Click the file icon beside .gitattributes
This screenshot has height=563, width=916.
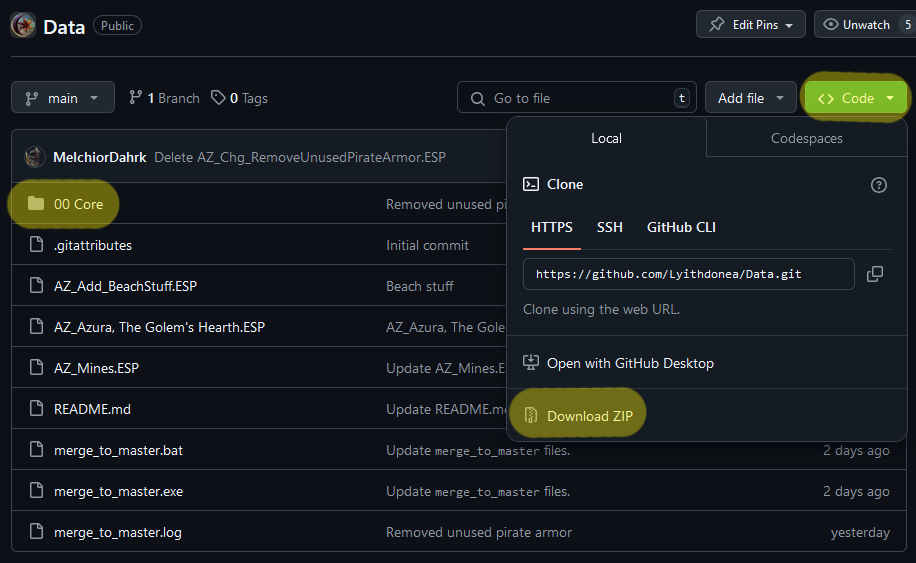[36, 245]
